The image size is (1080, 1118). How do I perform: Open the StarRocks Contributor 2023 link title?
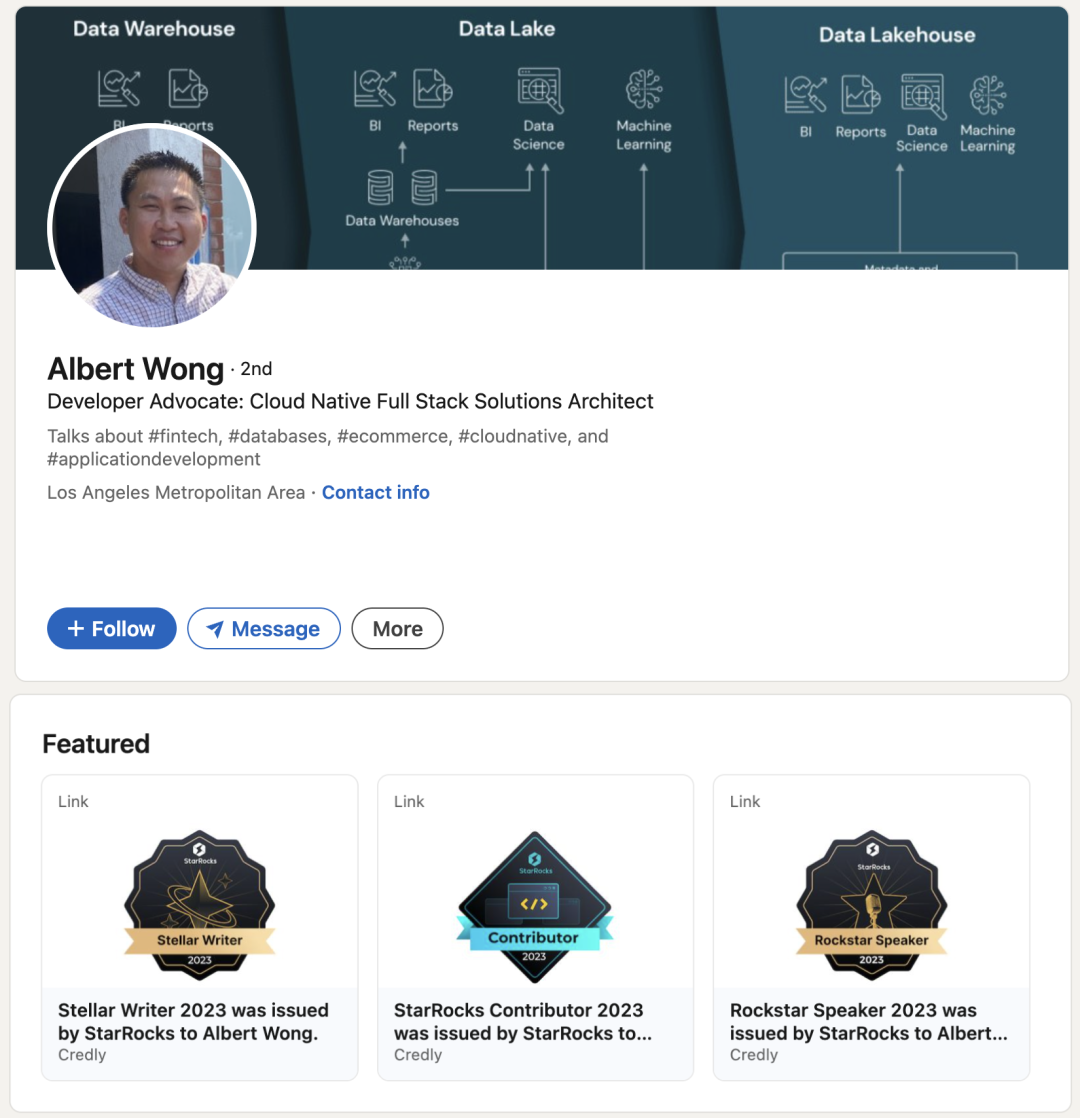point(523,1022)
